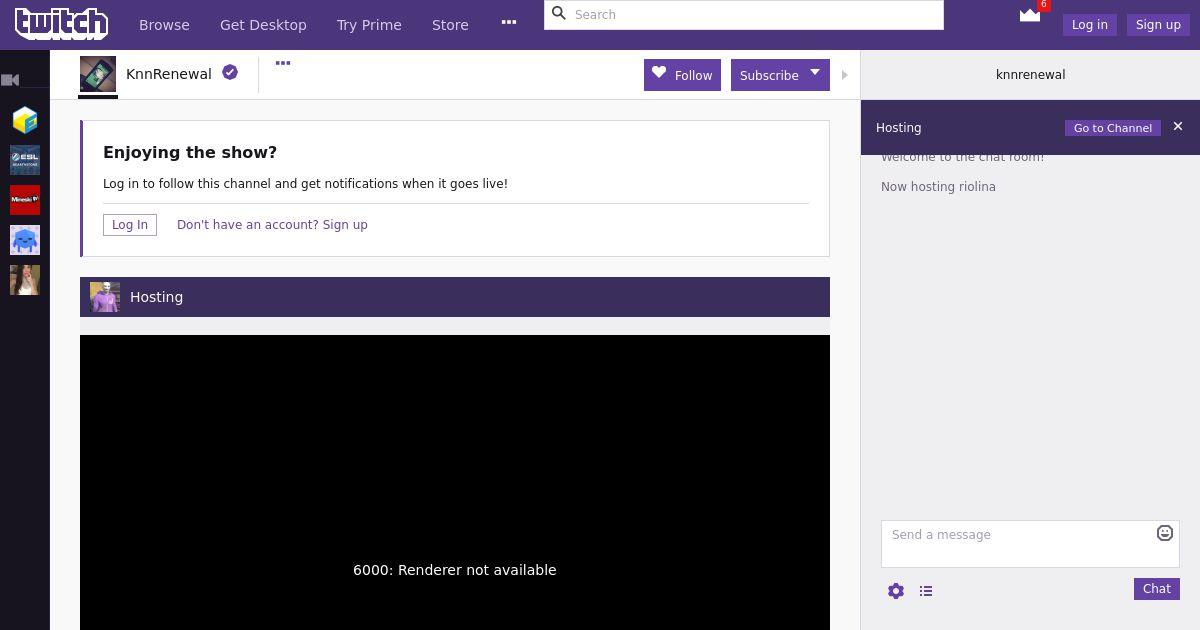Click the Now hosting riolina message
Viewport: 1200px width, 630px height.
point(938,187)
